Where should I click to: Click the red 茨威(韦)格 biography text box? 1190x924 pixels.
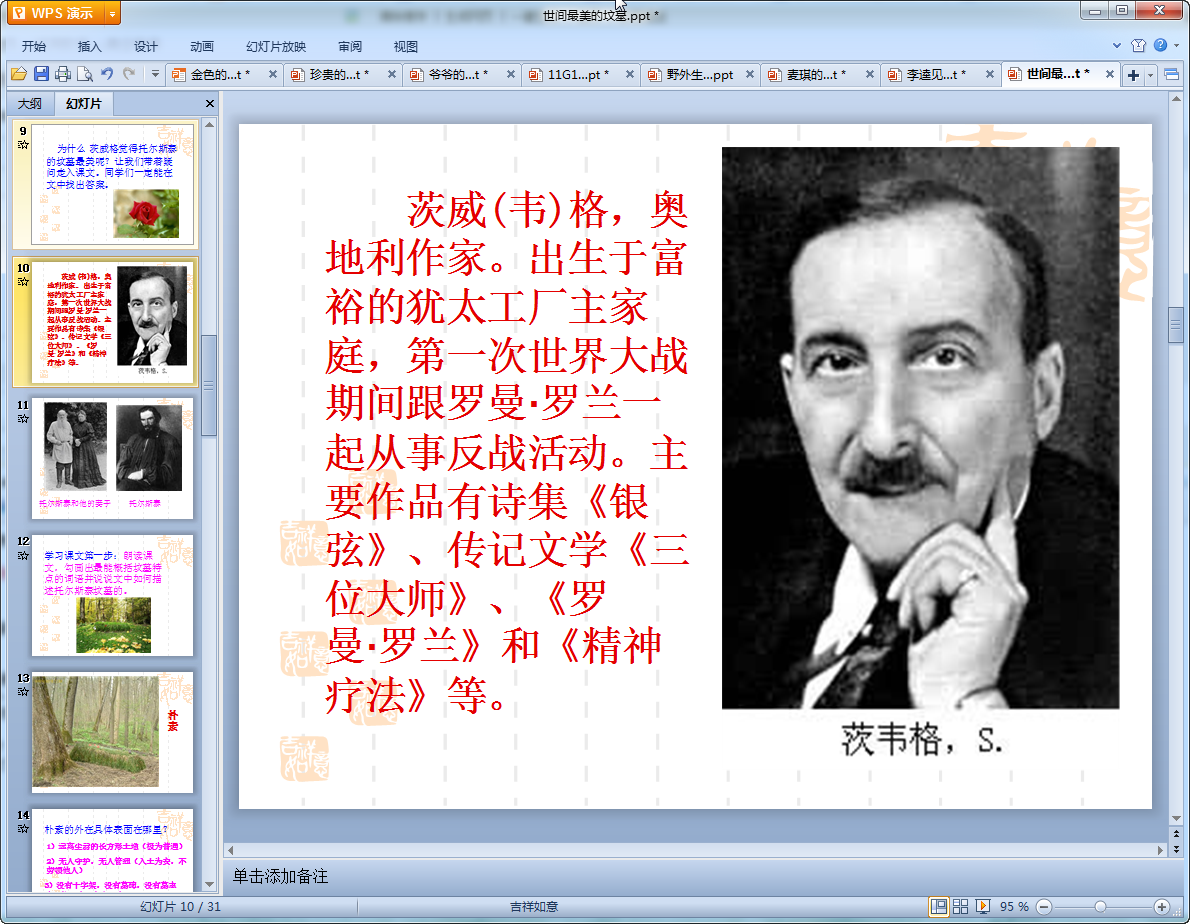(507, 452)
